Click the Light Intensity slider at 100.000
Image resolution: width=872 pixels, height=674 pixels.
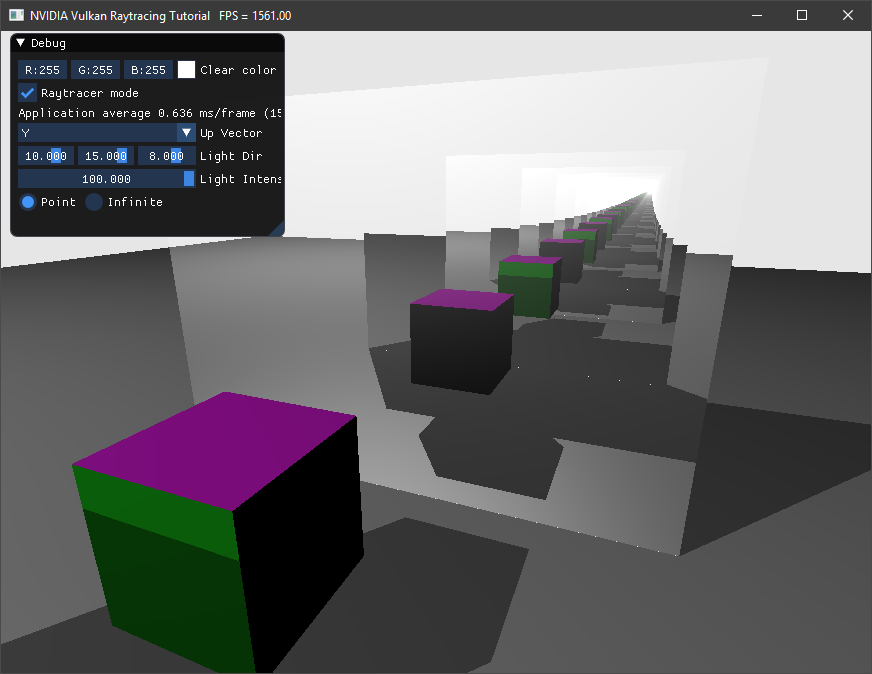click(x=106, y=179)
